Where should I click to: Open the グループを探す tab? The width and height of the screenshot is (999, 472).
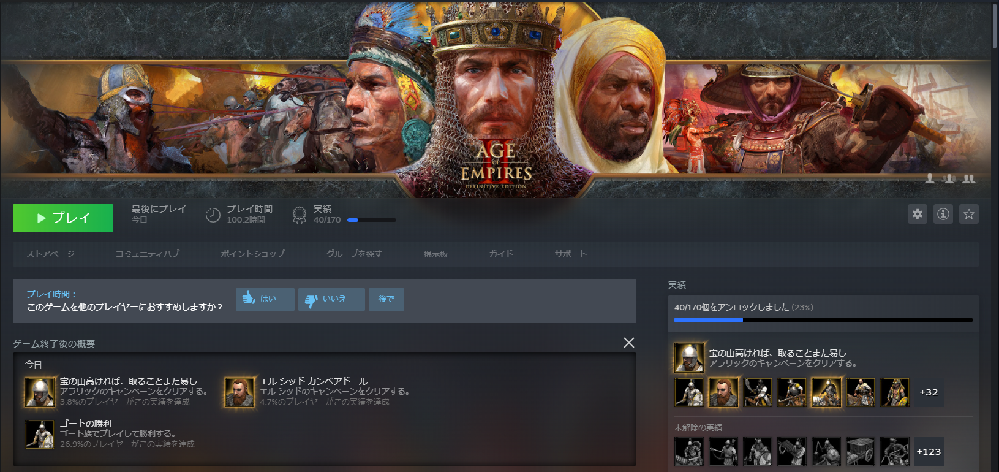click(x=354, y=254)
